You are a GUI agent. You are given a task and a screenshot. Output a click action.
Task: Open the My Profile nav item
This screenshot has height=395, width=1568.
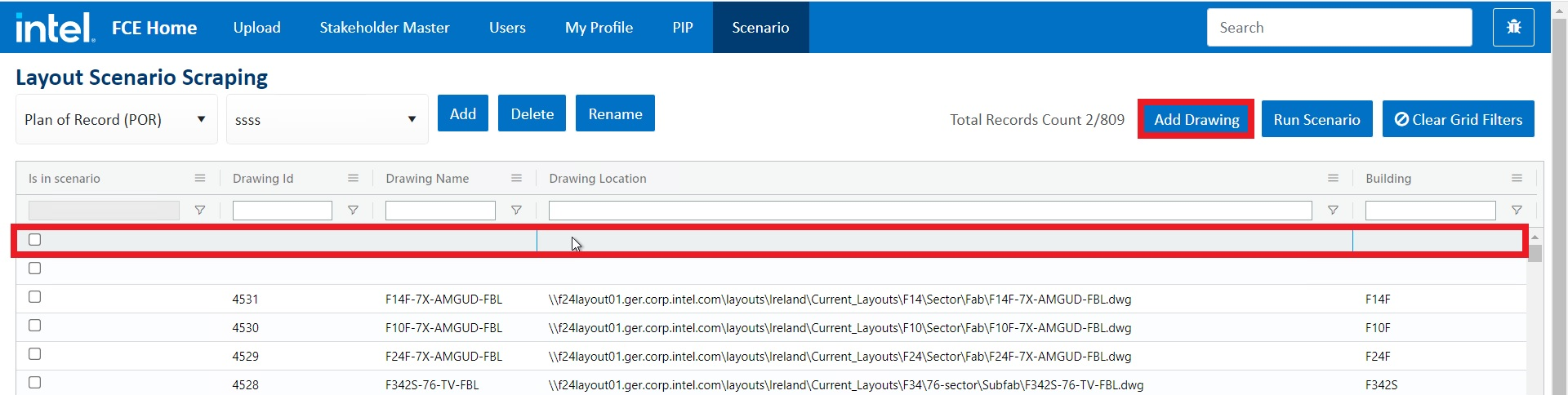pyautogui.click(x=599, y=28)
